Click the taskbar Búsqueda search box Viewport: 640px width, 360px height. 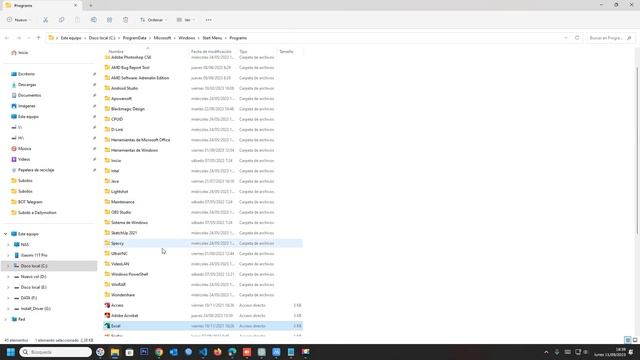(56, 352)
